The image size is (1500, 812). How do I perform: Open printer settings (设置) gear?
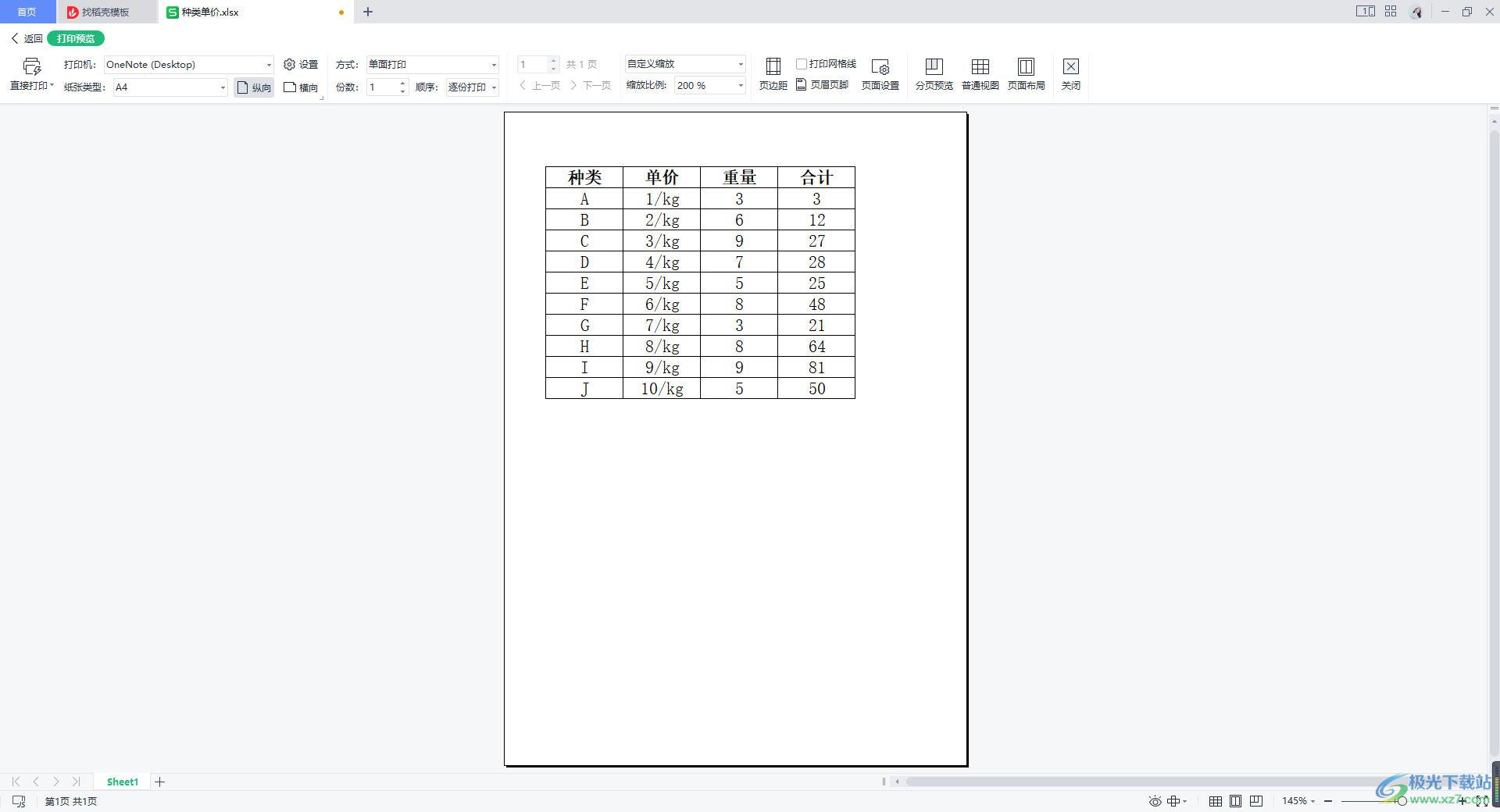coord(301,65)
